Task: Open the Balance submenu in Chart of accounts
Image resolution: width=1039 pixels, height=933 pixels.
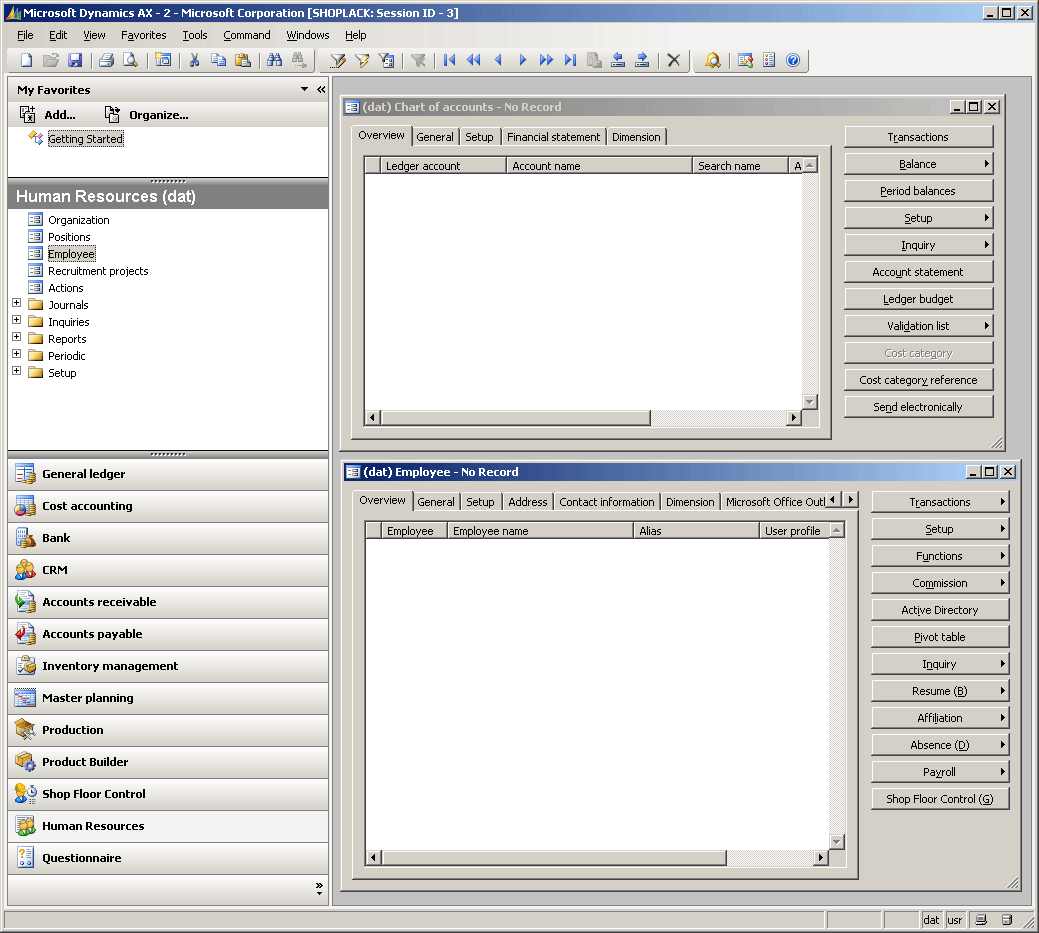Action: [918, 164]
